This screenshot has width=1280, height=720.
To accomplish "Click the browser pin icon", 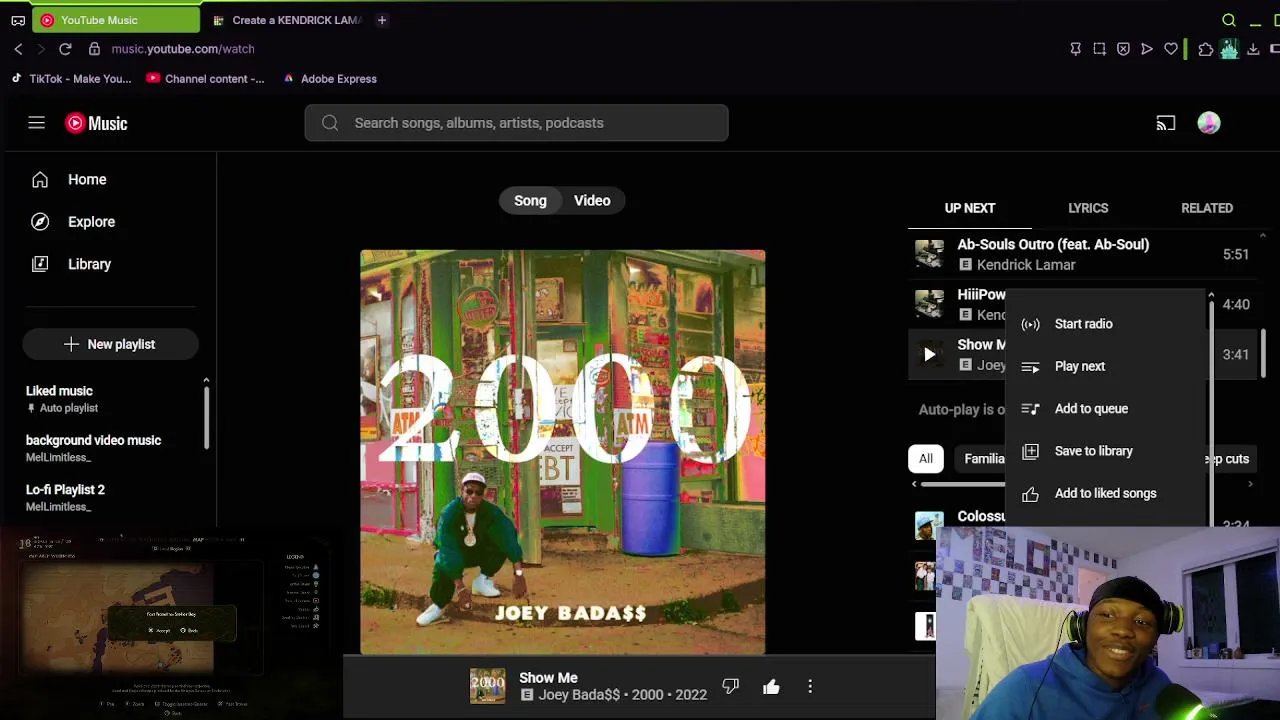I will [1075, 49].
